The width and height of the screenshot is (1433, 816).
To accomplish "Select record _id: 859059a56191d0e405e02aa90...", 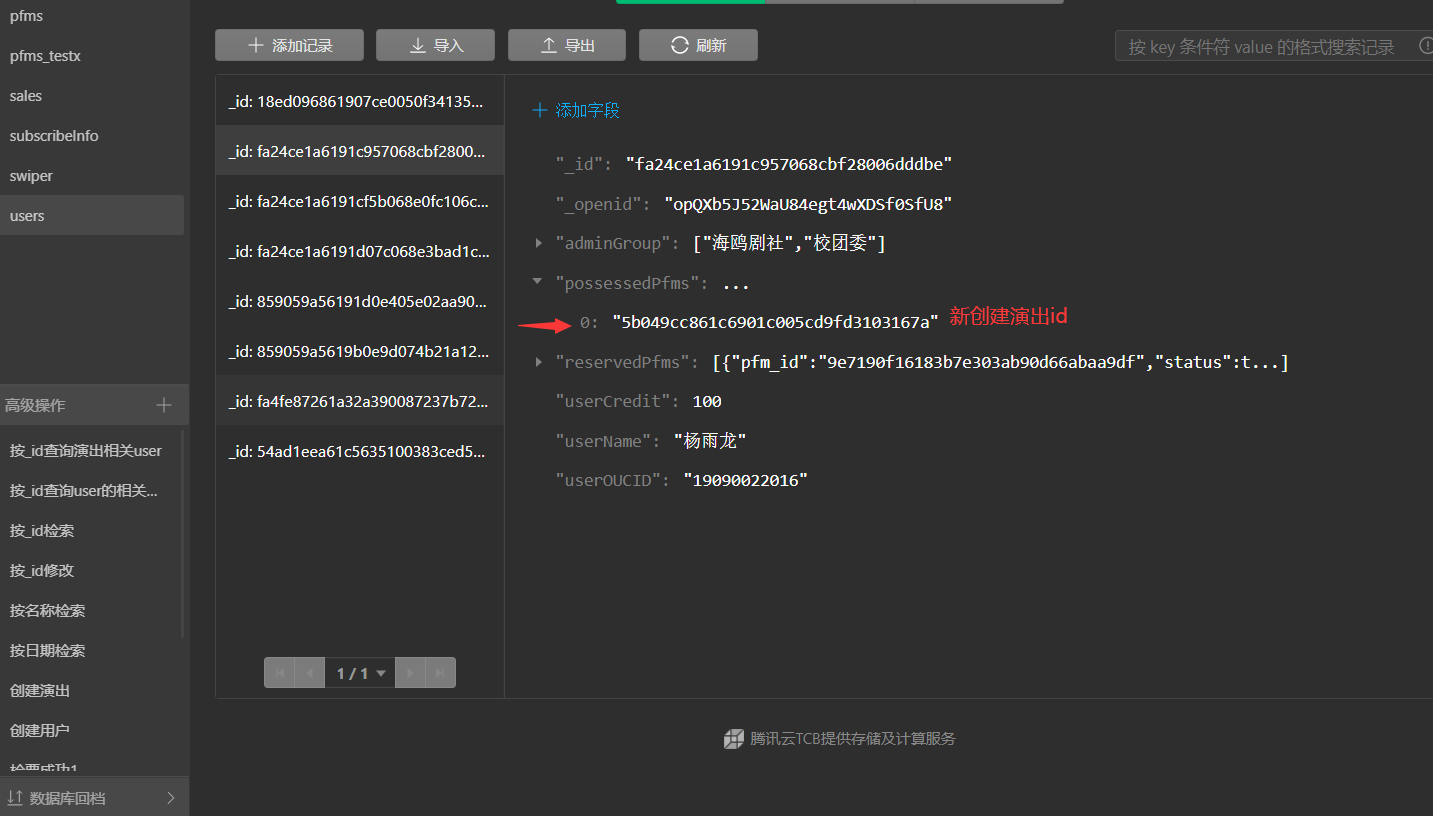I will 360,301.
